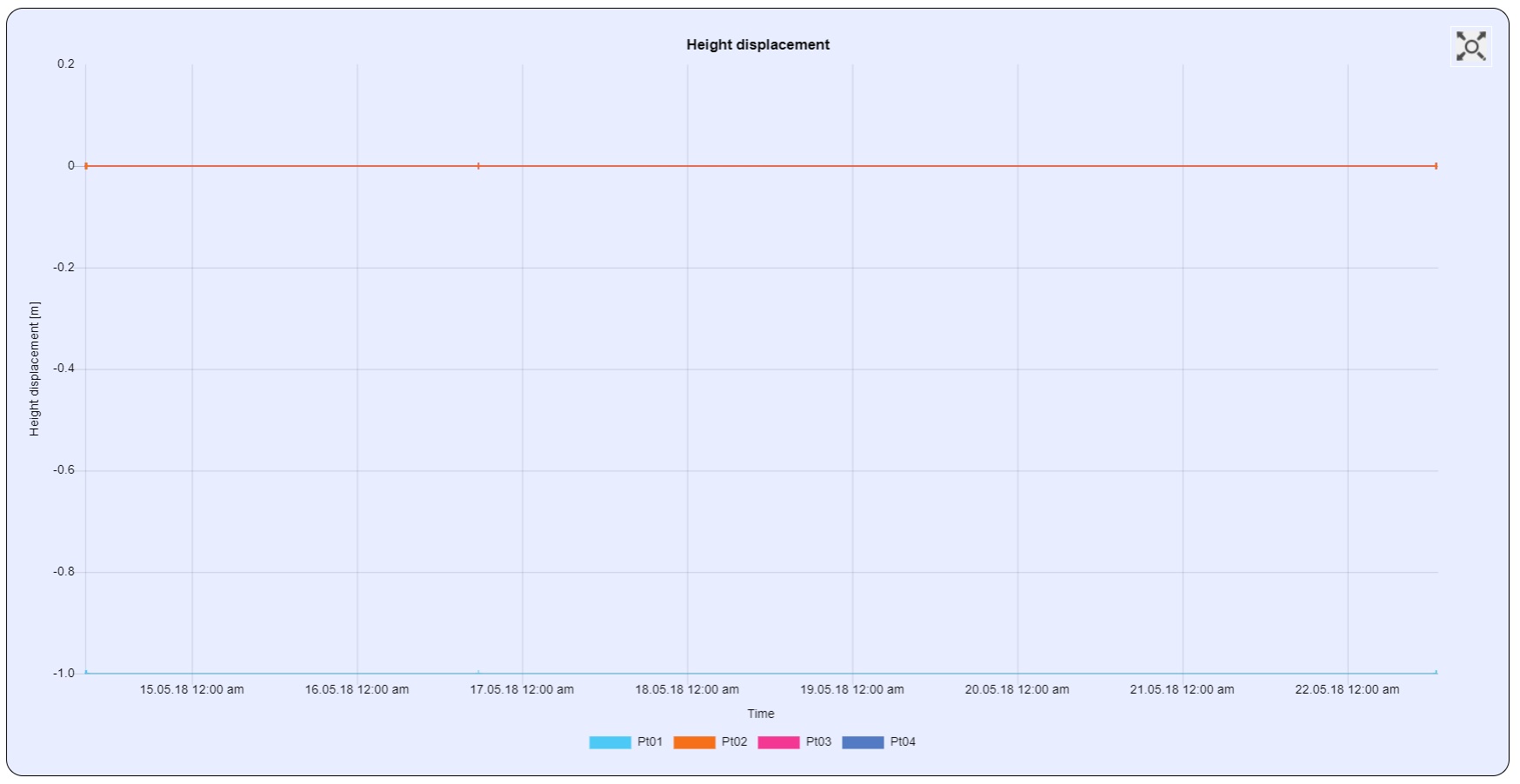Click the orange data marker near 17.05.18
Screen dimensions: 1520x784
pyautogui.click(x=478, y=166)
